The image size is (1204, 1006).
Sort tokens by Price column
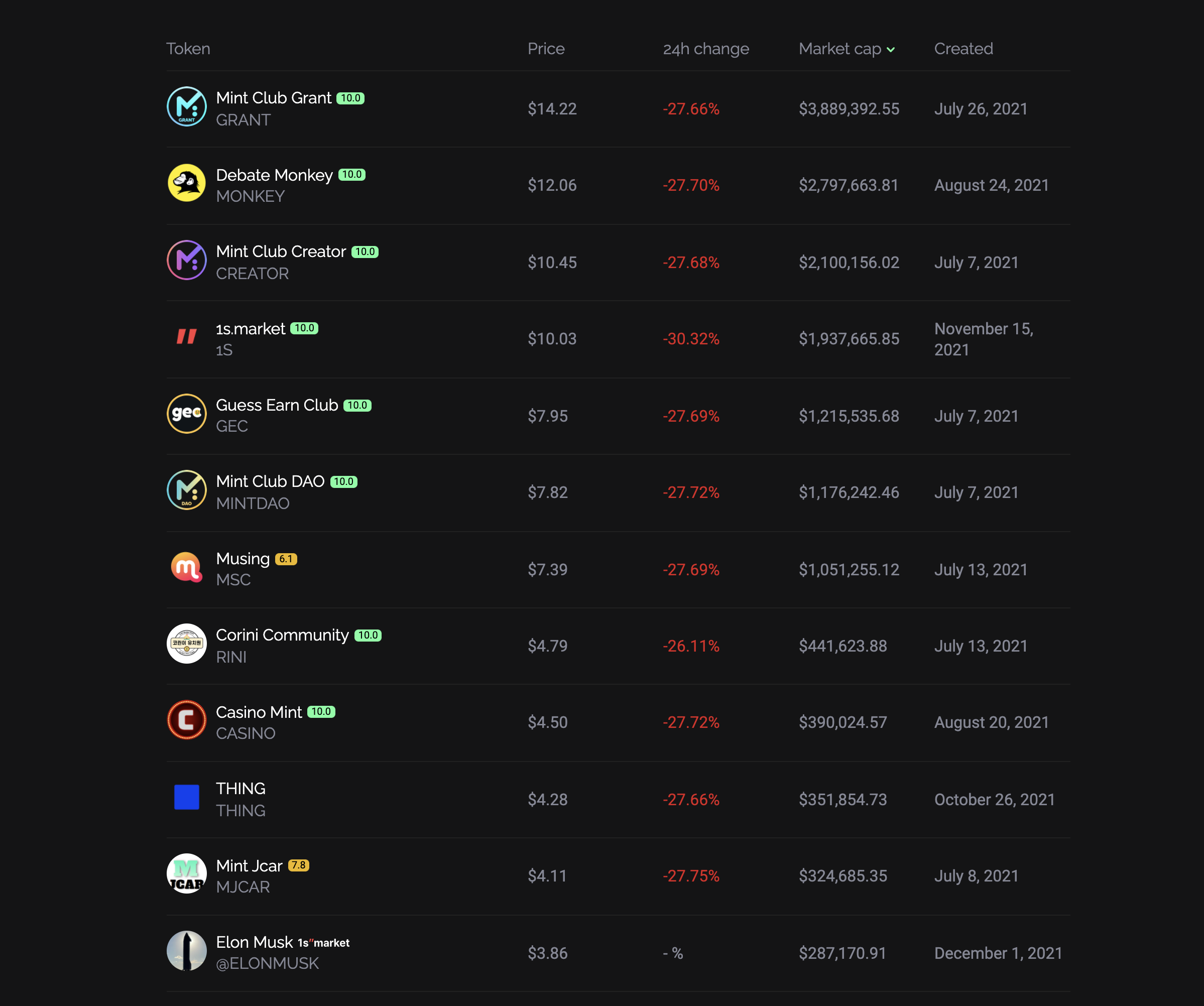(546, 49)
